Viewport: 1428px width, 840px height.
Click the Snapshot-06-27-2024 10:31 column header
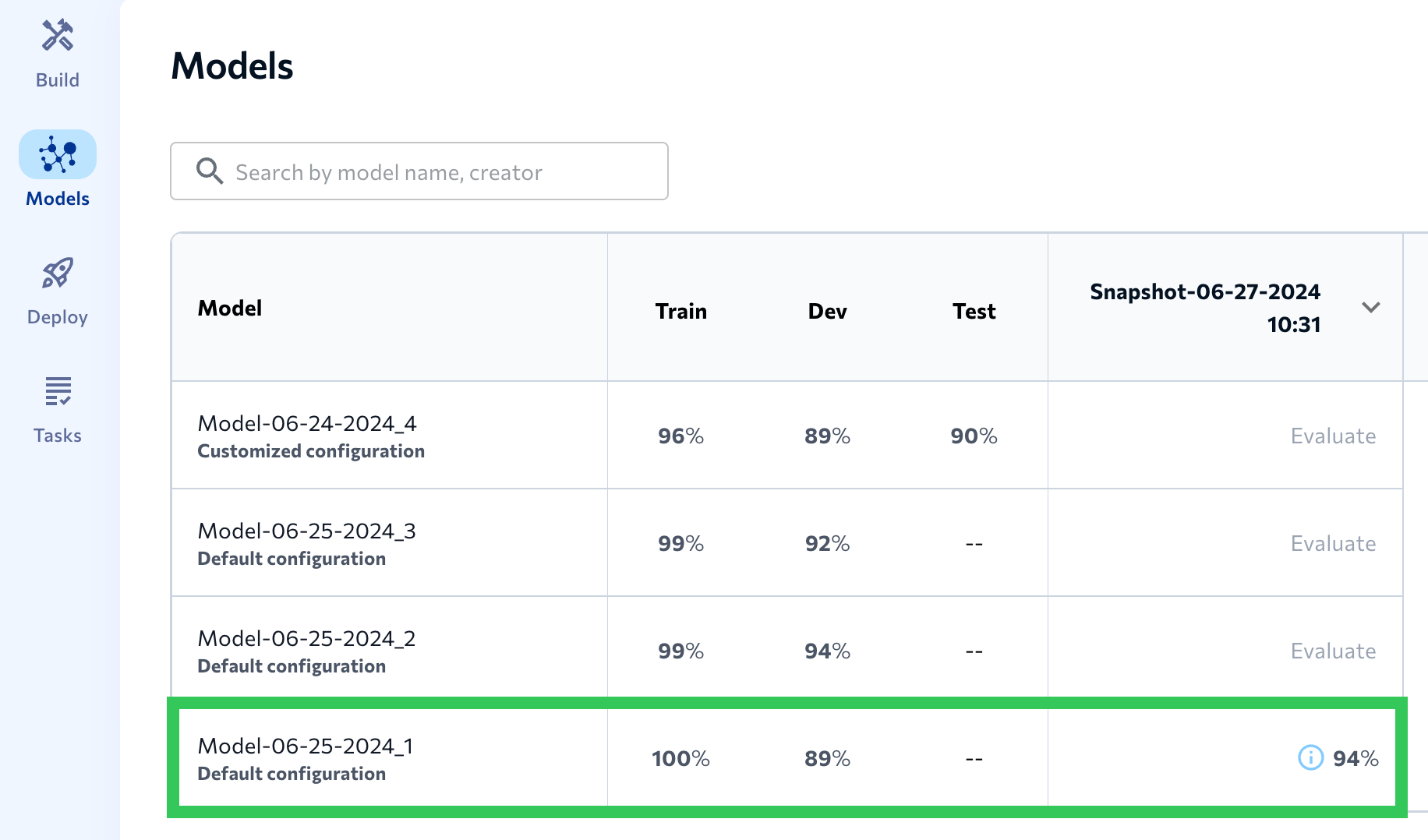[x=1204, y=307]
